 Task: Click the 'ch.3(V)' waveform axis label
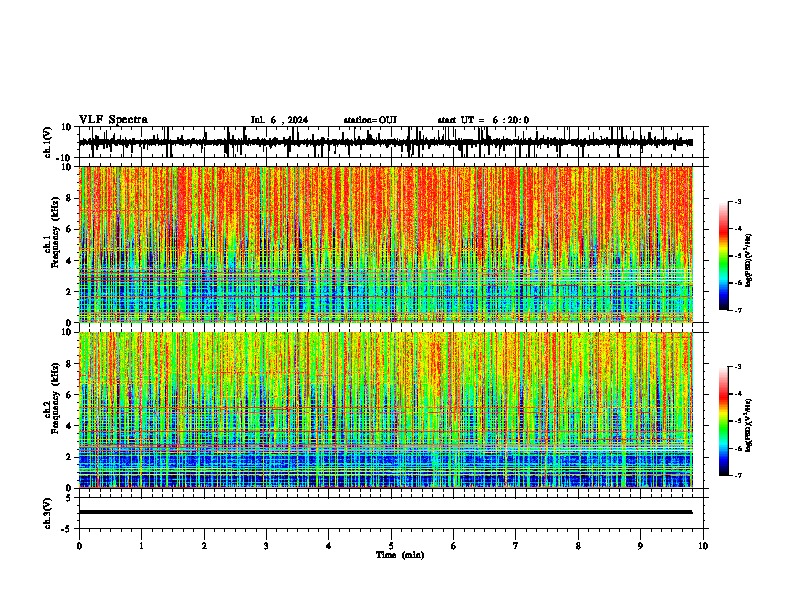(48, 513)
